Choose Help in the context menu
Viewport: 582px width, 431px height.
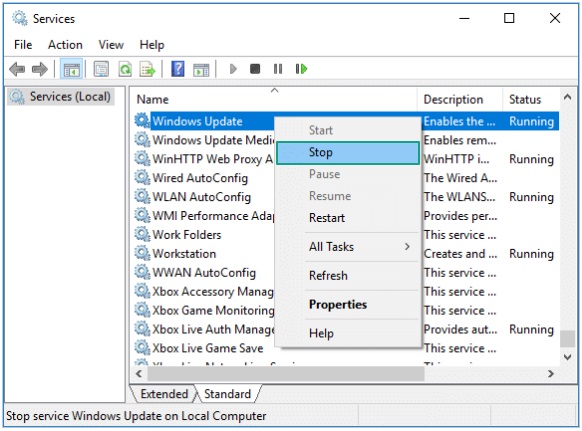pos(348,333)
